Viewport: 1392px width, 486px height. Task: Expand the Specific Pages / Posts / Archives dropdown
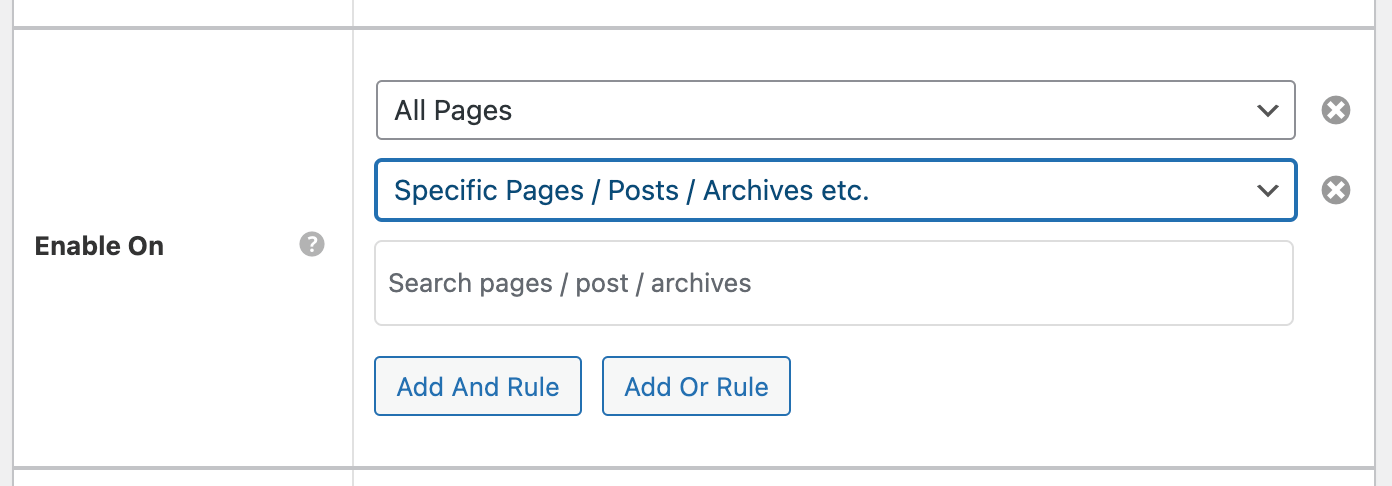click(835, 190)
